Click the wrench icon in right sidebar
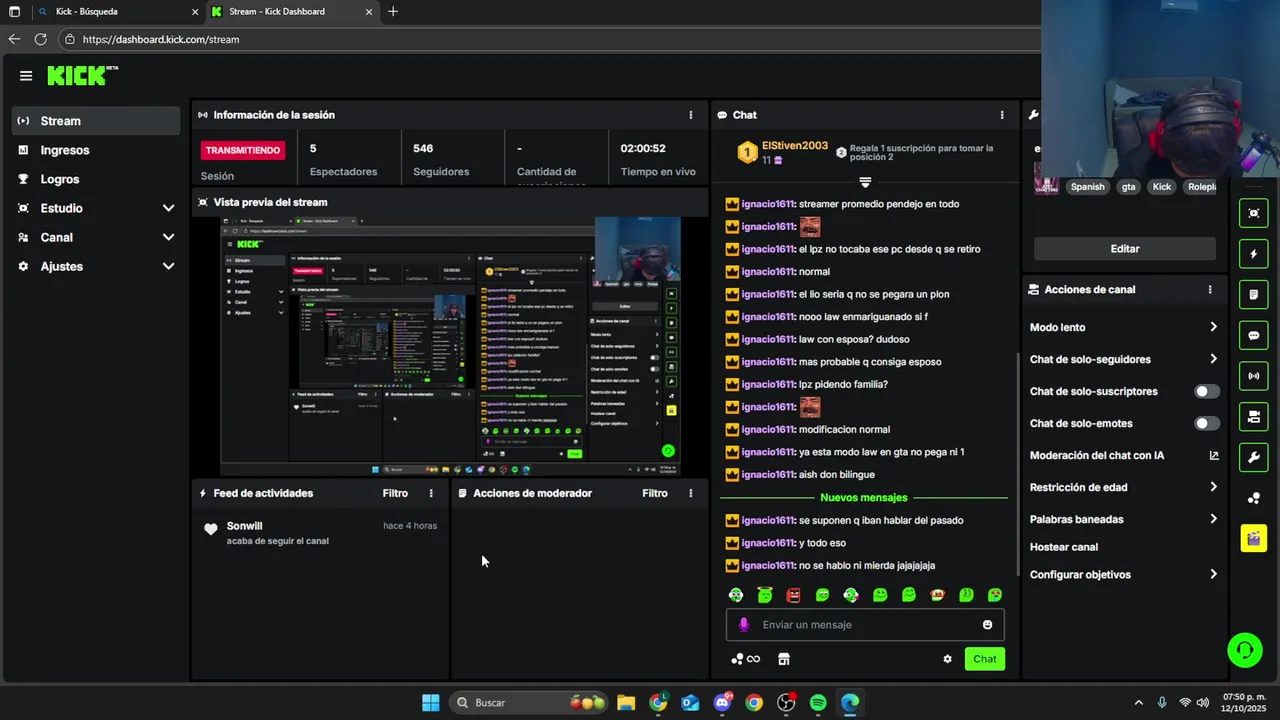 coord(1254,458)
